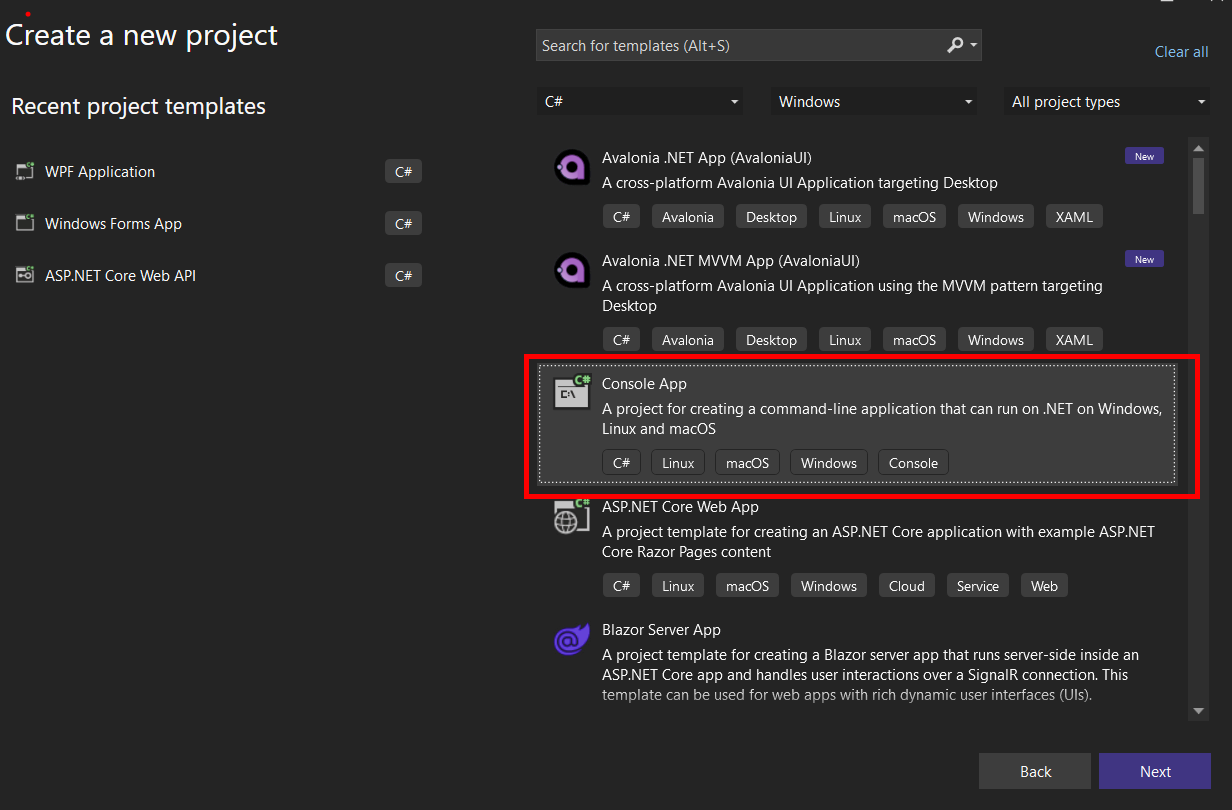Image resolution: width=1232 pixels, height=810 pixels.
Task: Click the Desktop tag on Avalonia MVVM App
Action: (x=771, y=339)
